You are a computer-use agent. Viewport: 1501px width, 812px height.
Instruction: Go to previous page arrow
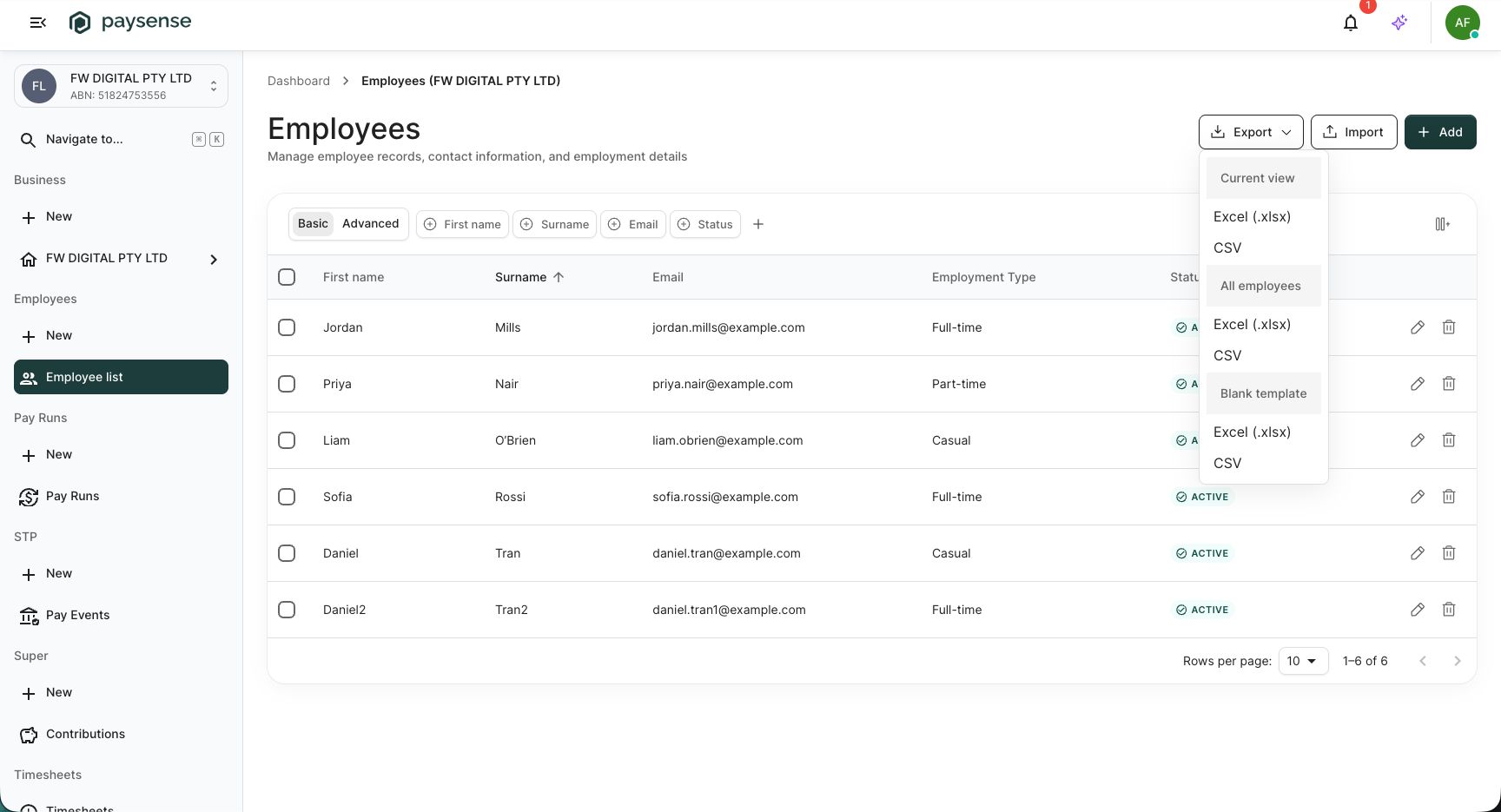click(1423, 661)
